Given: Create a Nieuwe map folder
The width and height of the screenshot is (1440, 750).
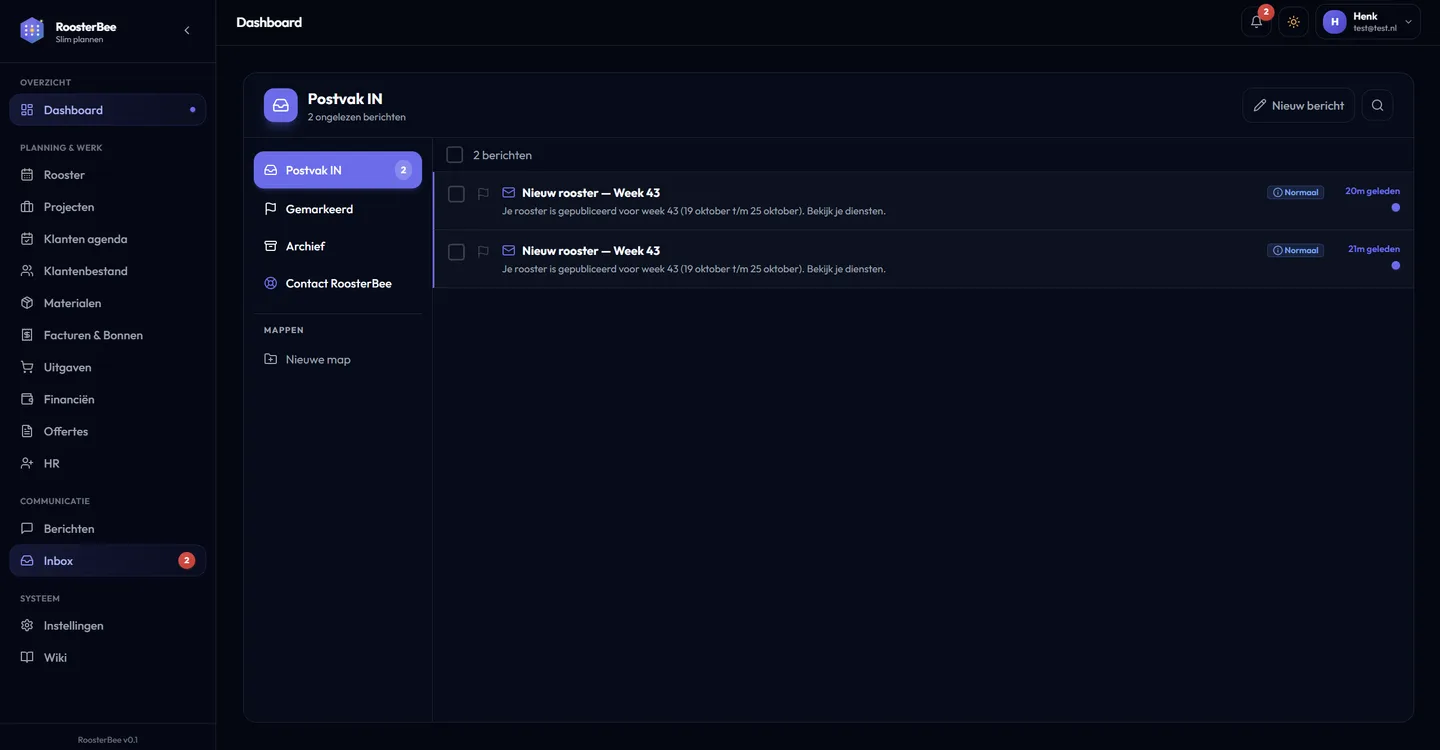Looking at the screenshot, I should (338, 359).
